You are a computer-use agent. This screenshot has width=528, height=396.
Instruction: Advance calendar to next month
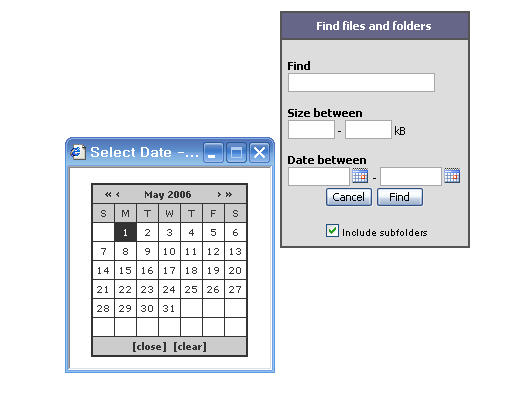pos(219,194)
